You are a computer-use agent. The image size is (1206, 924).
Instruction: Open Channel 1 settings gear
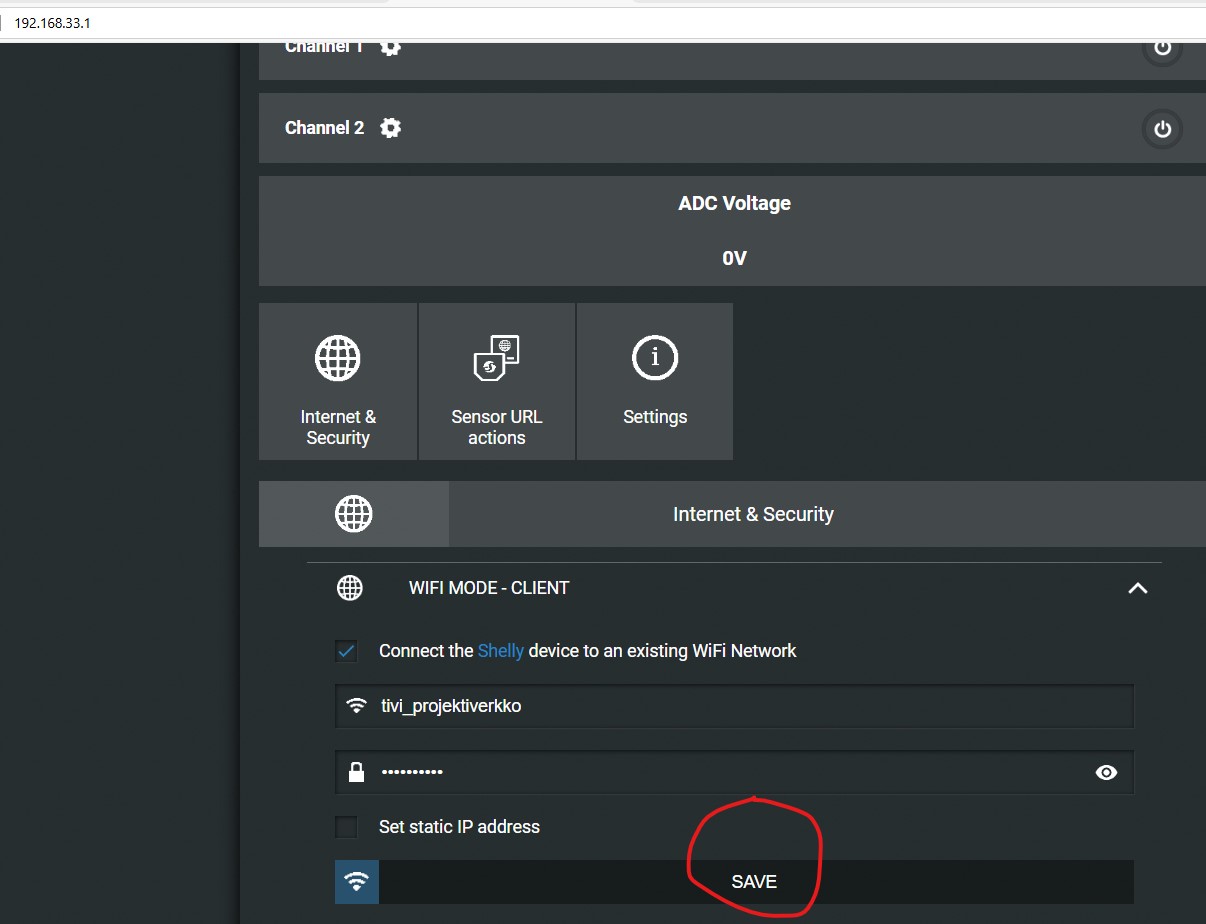(391, 47)
